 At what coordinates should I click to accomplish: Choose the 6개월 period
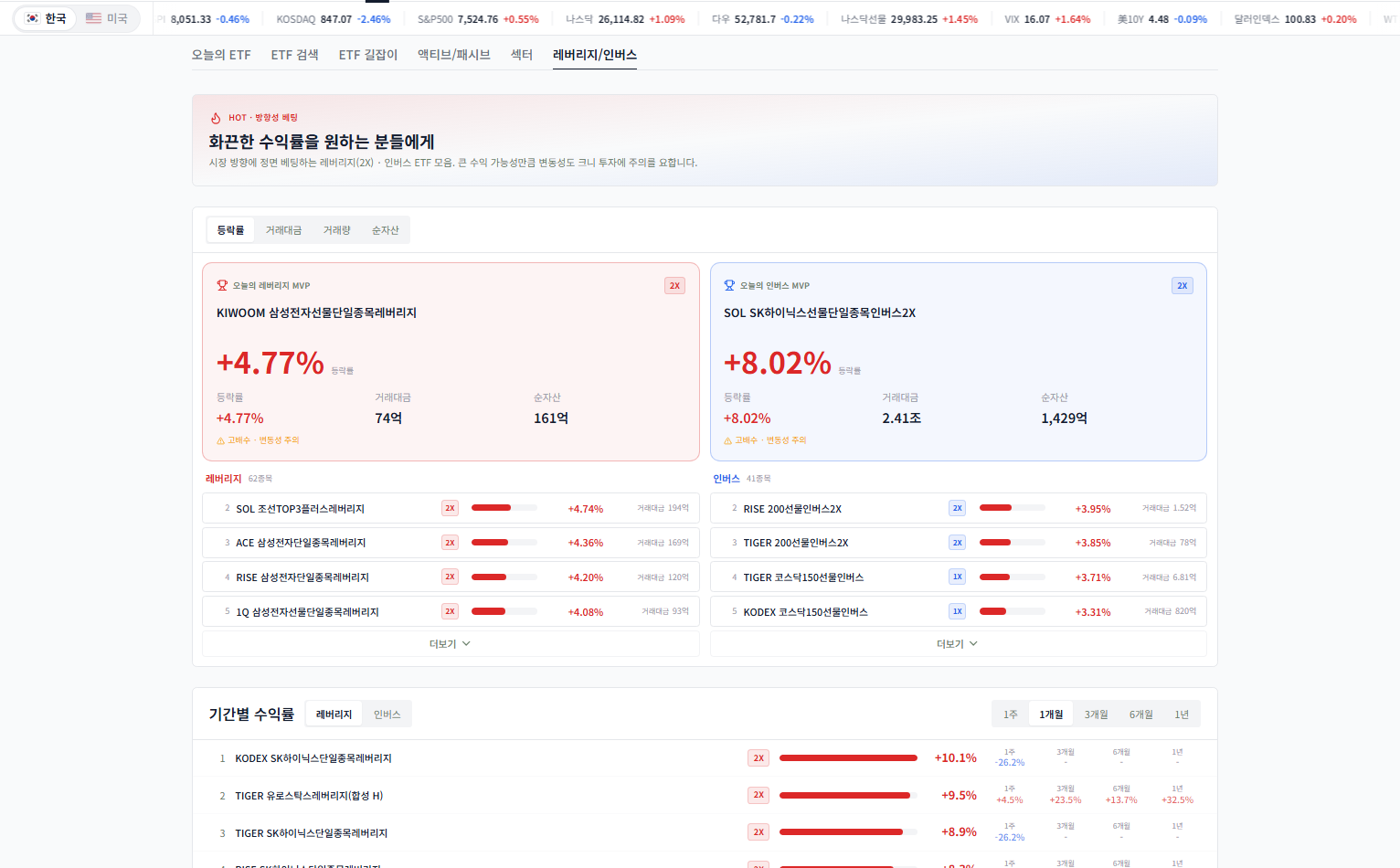pos(1141,715)
